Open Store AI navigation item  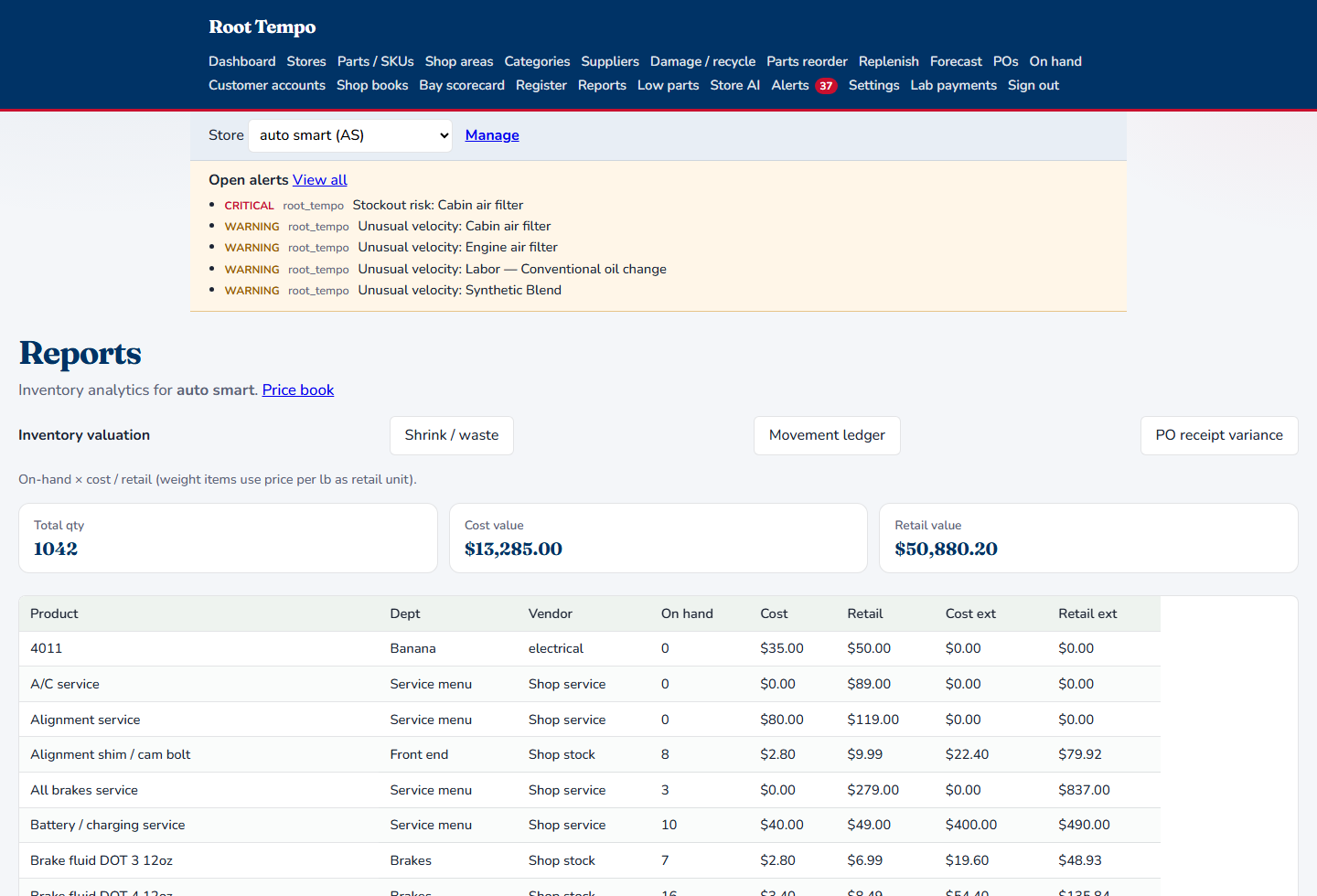tap(735, 85)
